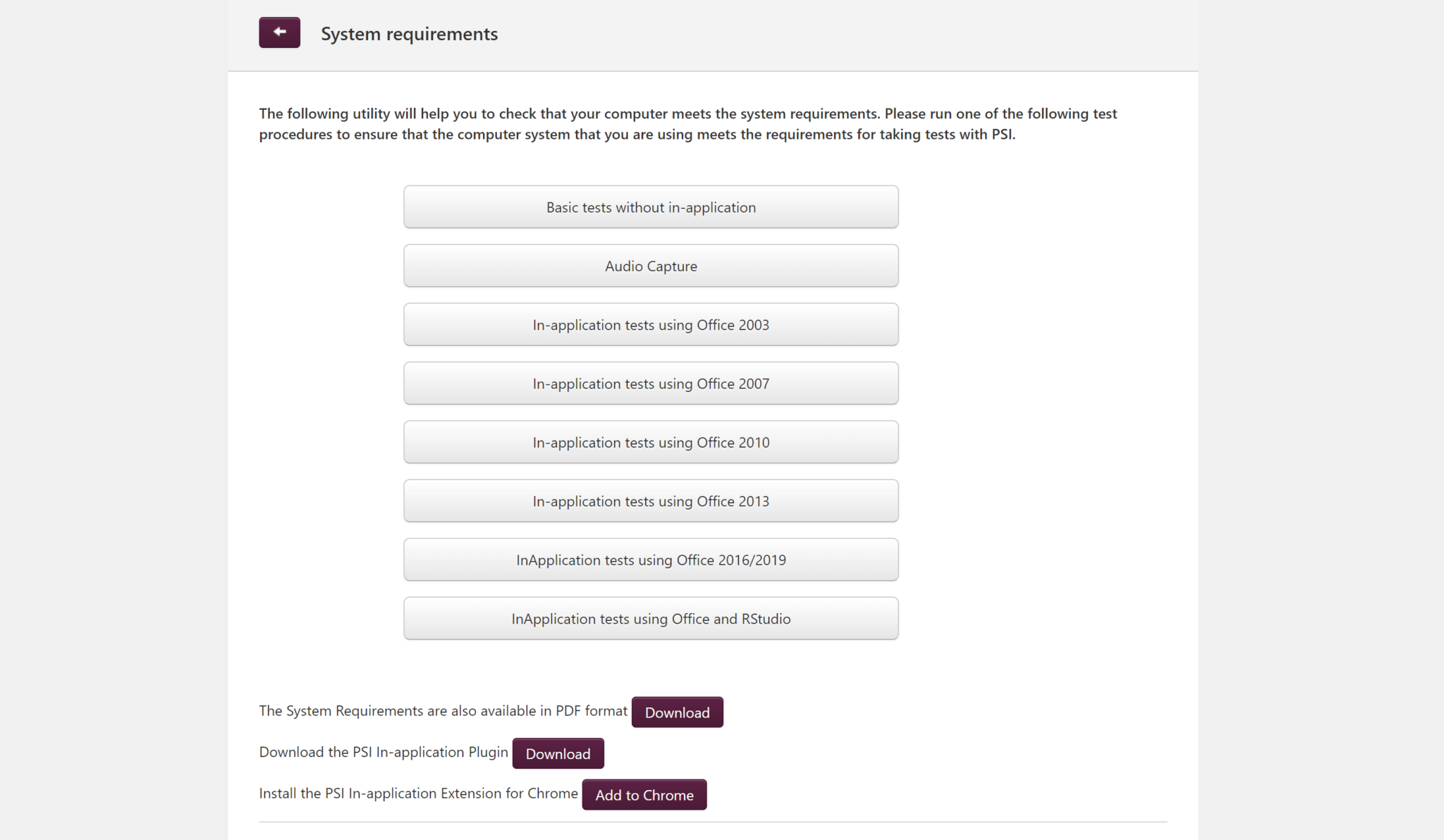The height and width of the screenshot is (840, 1444).
Task: Launch In-application tests using Office 2010
Action: coord(651,443)
